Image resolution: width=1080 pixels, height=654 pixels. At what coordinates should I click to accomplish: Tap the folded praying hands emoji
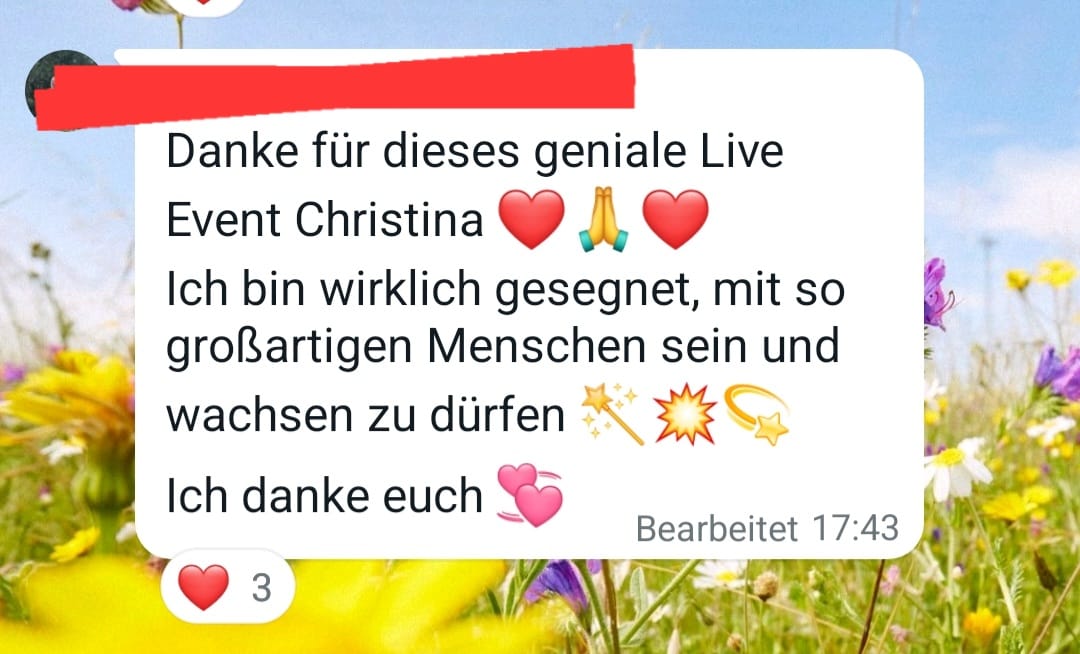point(603,219)
